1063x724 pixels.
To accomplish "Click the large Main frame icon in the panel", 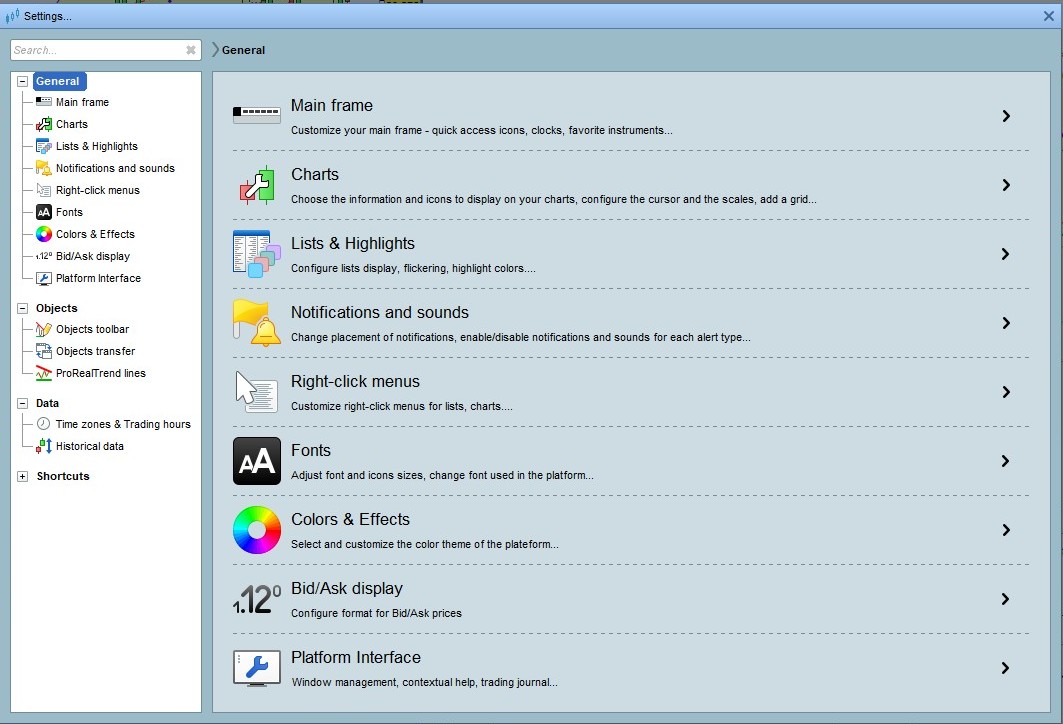I will tap(257, 115).
